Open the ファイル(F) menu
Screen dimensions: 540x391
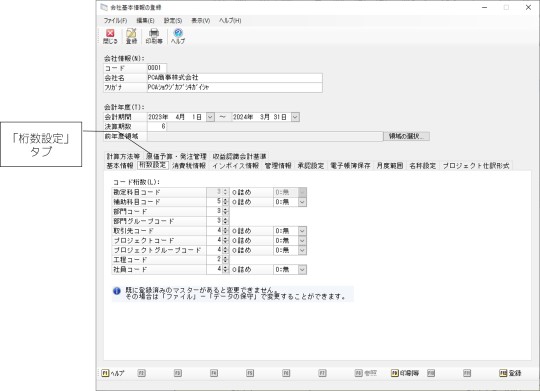(x=115, y=21)
